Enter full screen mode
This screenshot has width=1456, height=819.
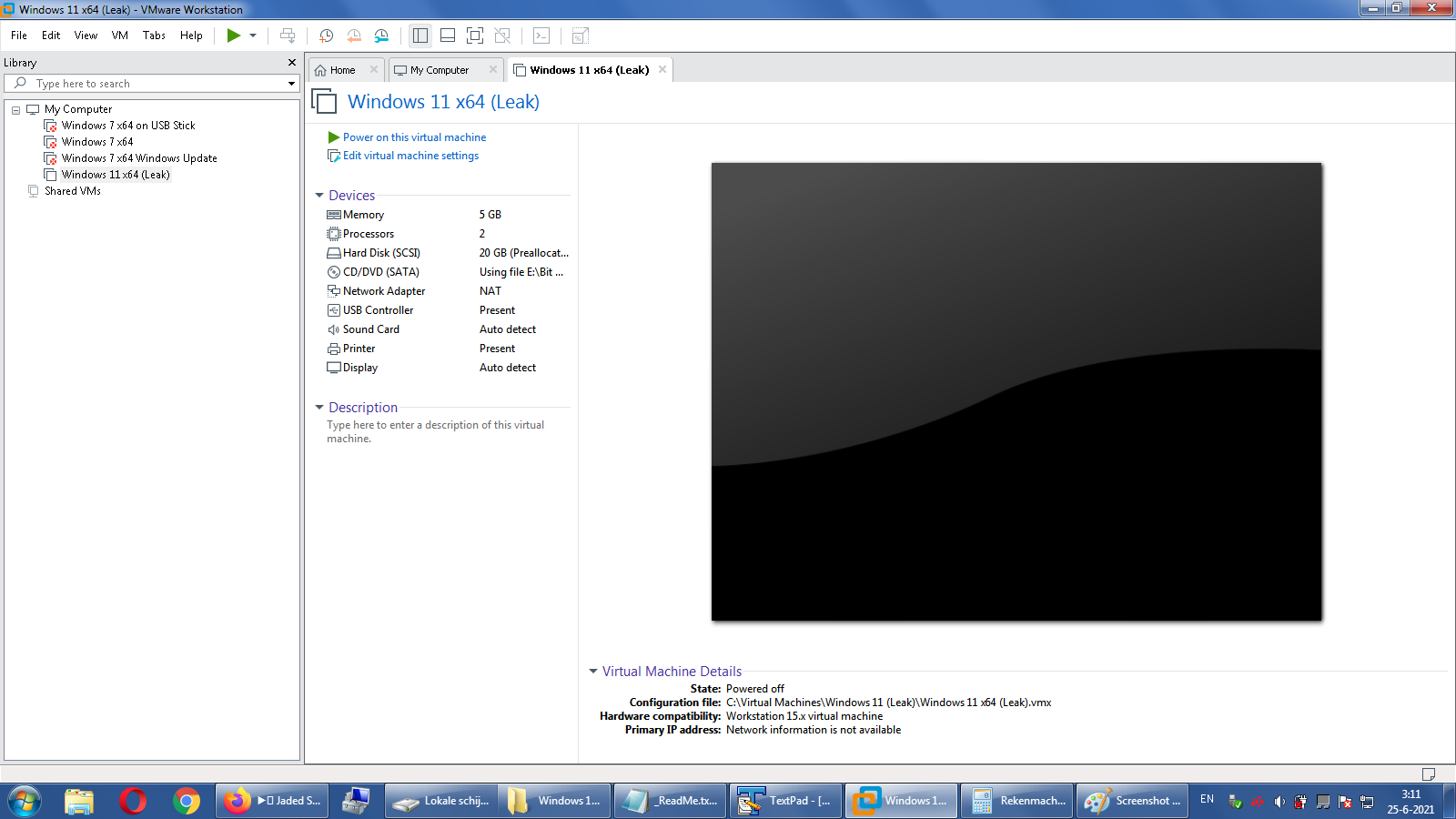[475, 35]
